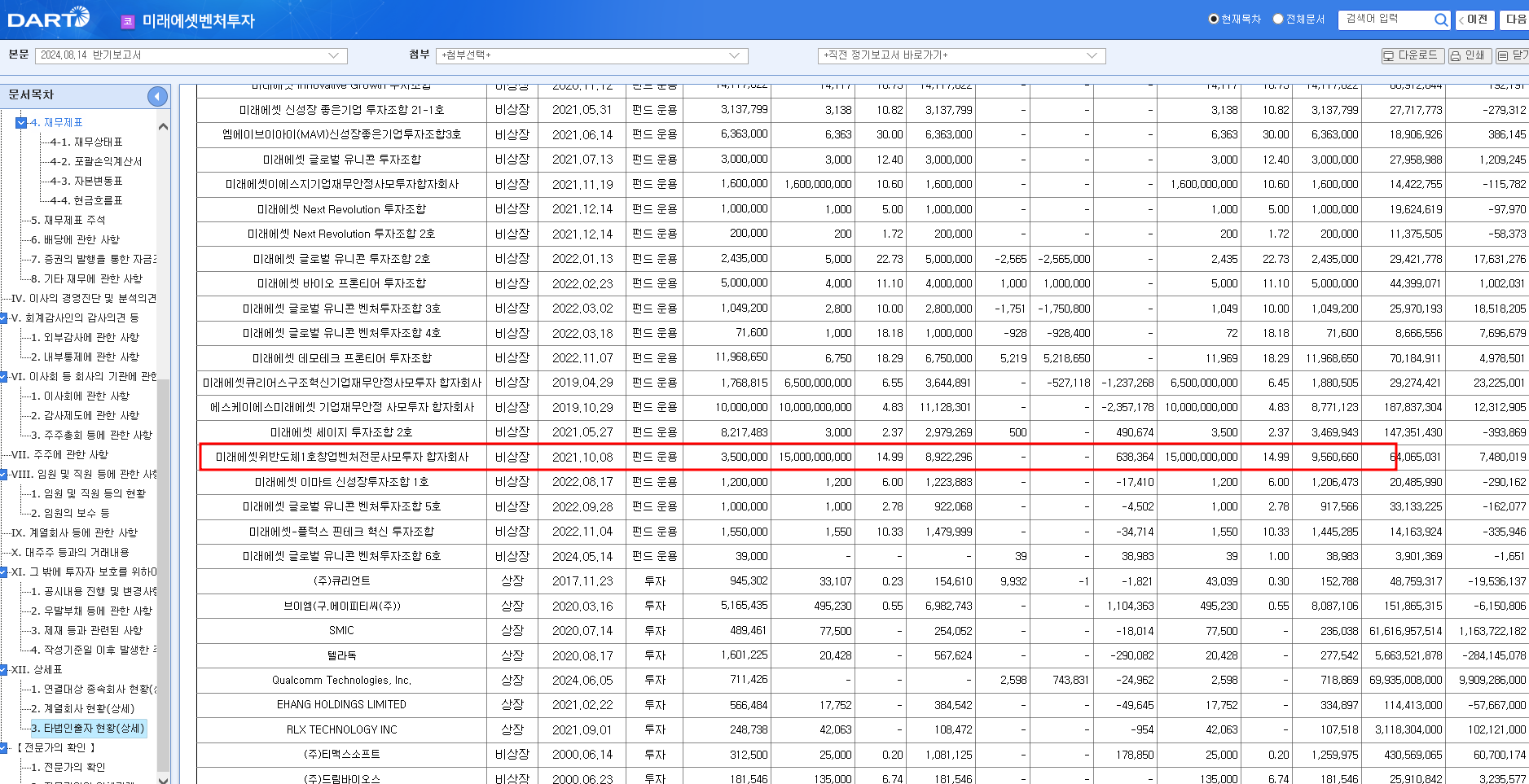The height and width of the screenshot is (784, 1529).
Task: Open 5. 재무제표 주석 section
Action: (68, 221)
